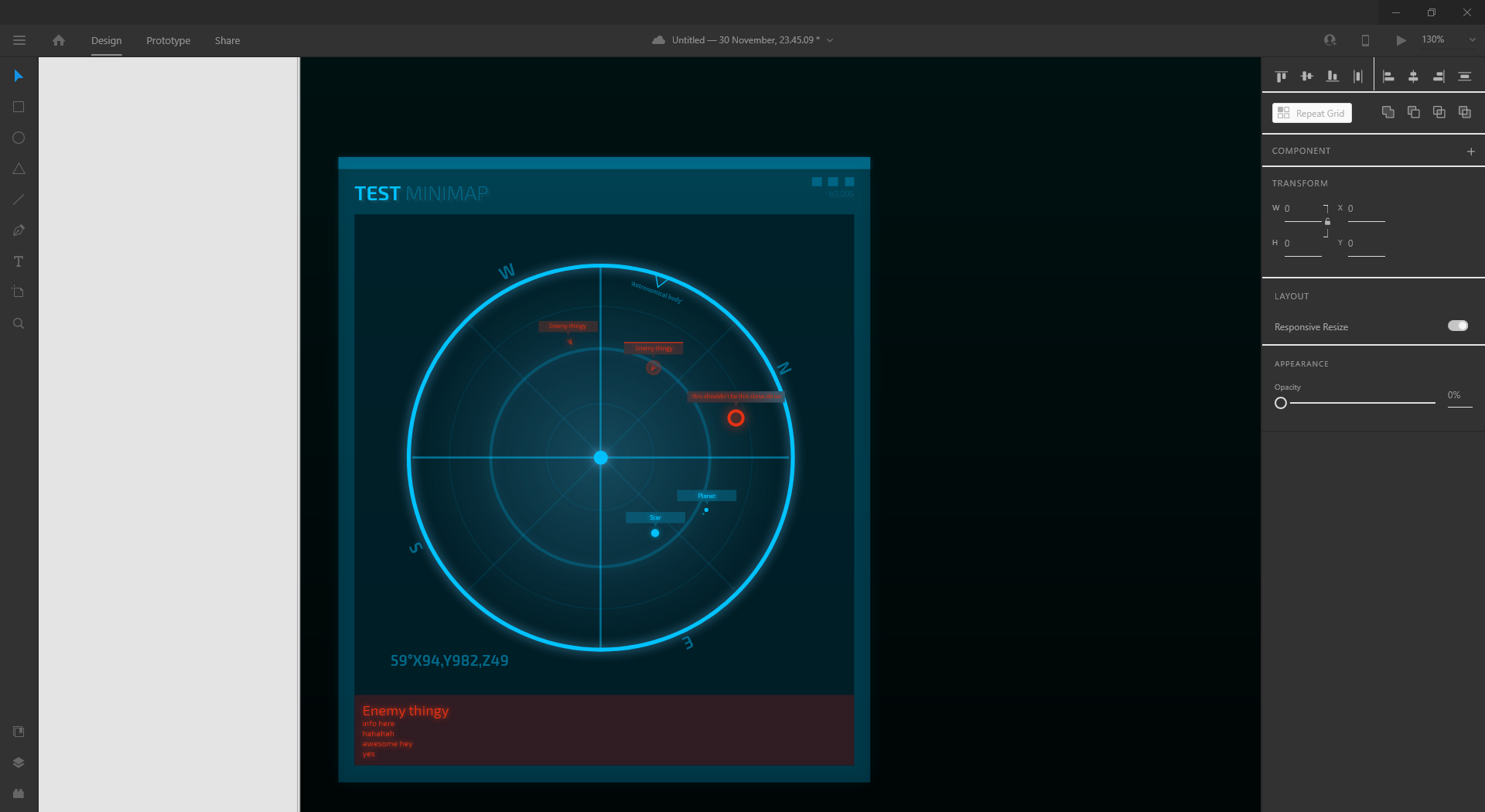1485x812 pixels.
Task: Select the Rectangle tool
Action: click(x=19, y=107)
